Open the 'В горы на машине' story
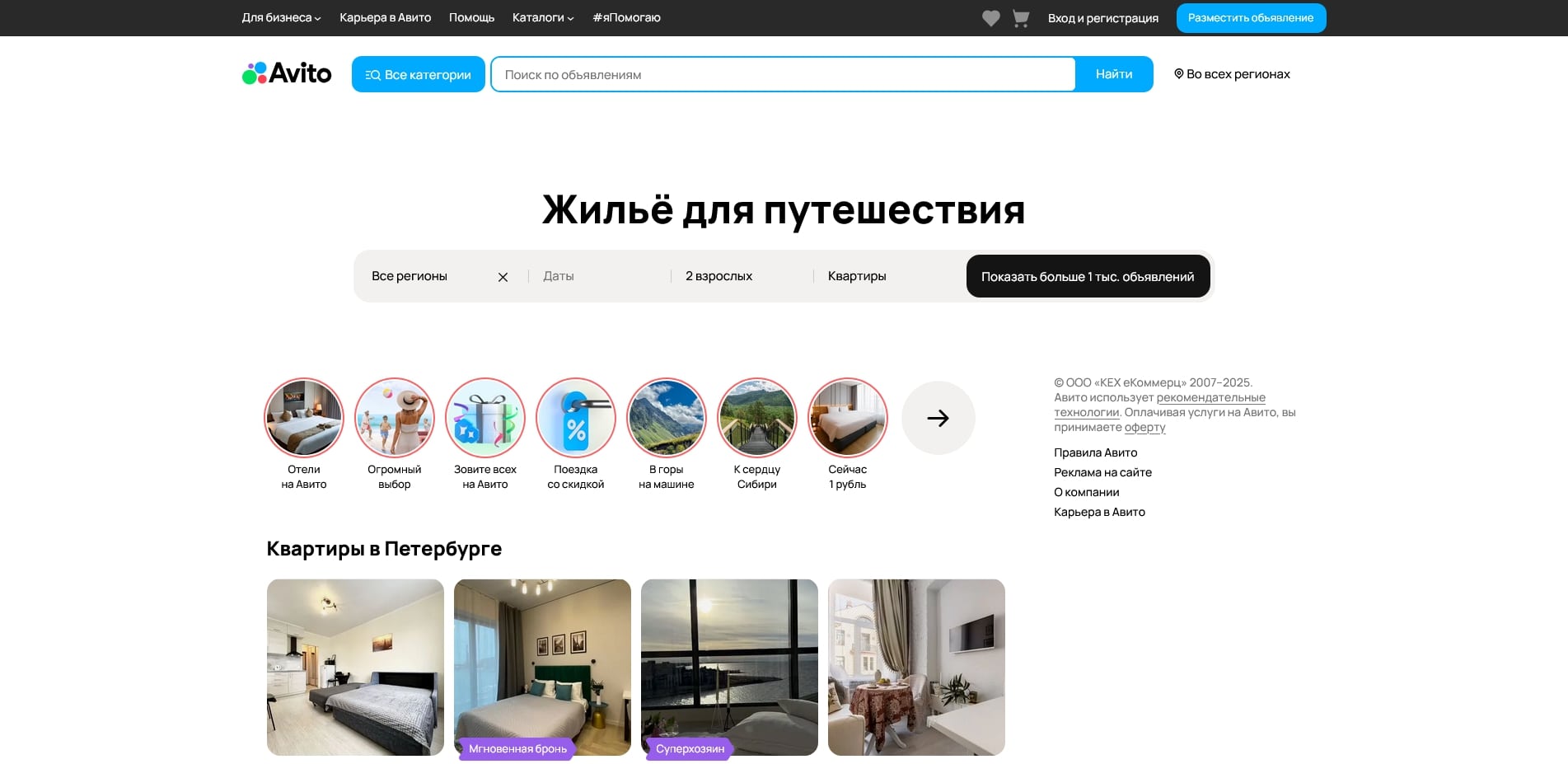The height and width of the screenshot is (764, 1568). coord(666,418)
